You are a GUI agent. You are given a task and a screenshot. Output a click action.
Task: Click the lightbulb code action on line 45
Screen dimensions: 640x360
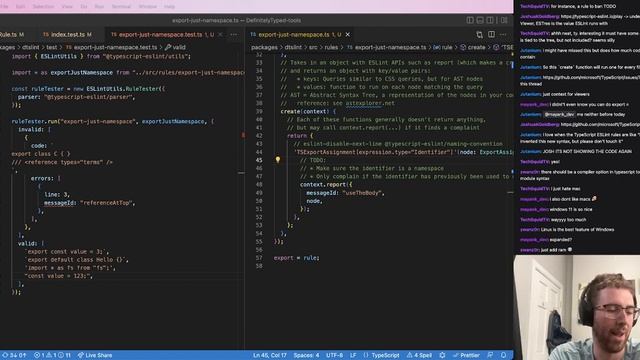278,160
